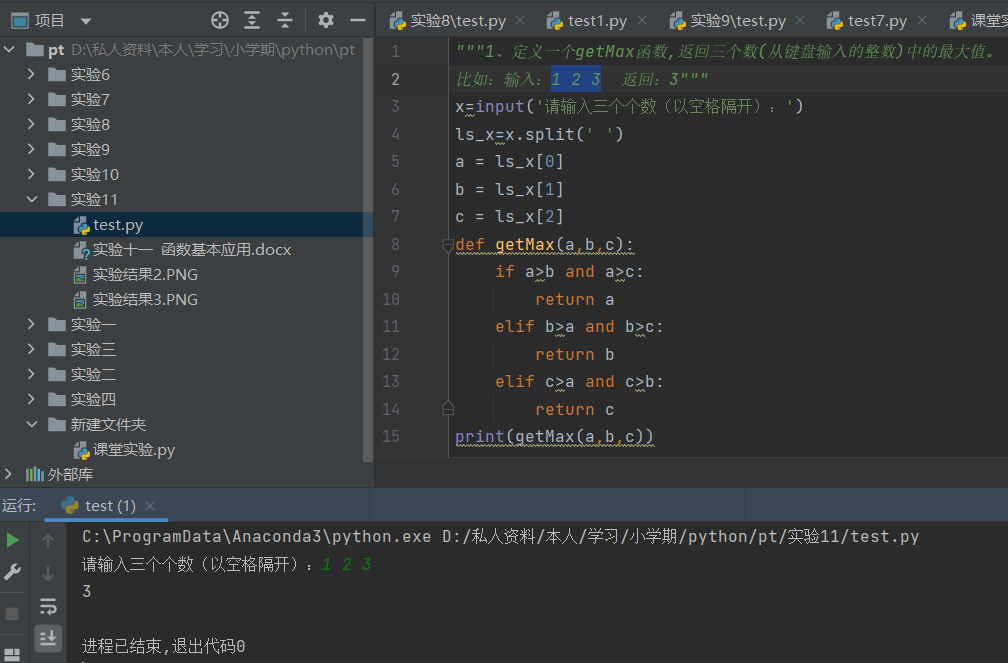The image size is (1008, 663).
Task: Switch to the test1.py editor tab
Action: [597, 21]
